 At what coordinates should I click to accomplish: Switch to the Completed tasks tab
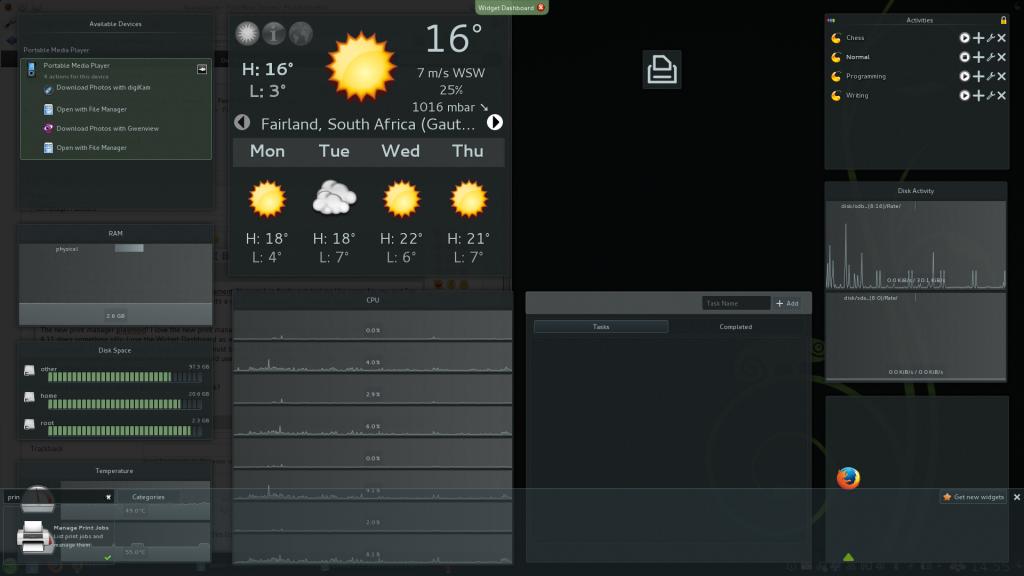click(x=735, y=327)
